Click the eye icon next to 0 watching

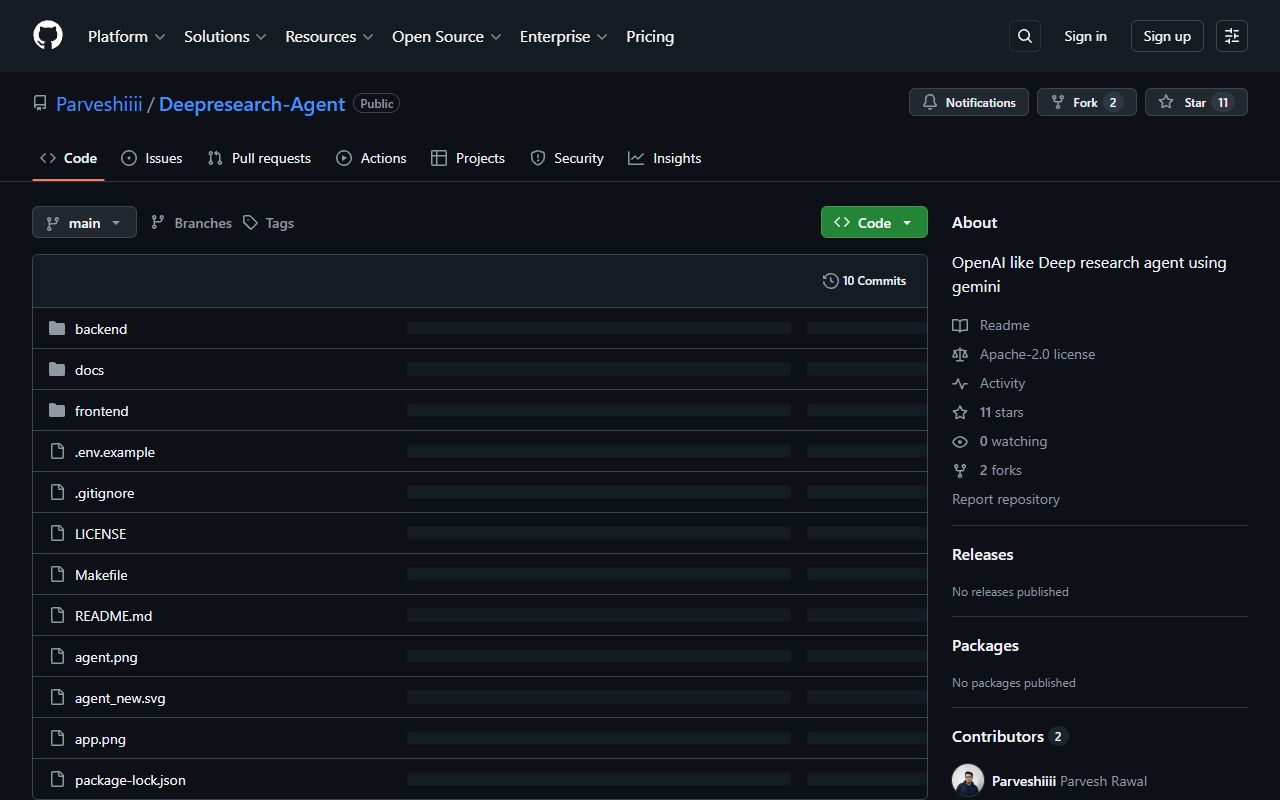959,441
